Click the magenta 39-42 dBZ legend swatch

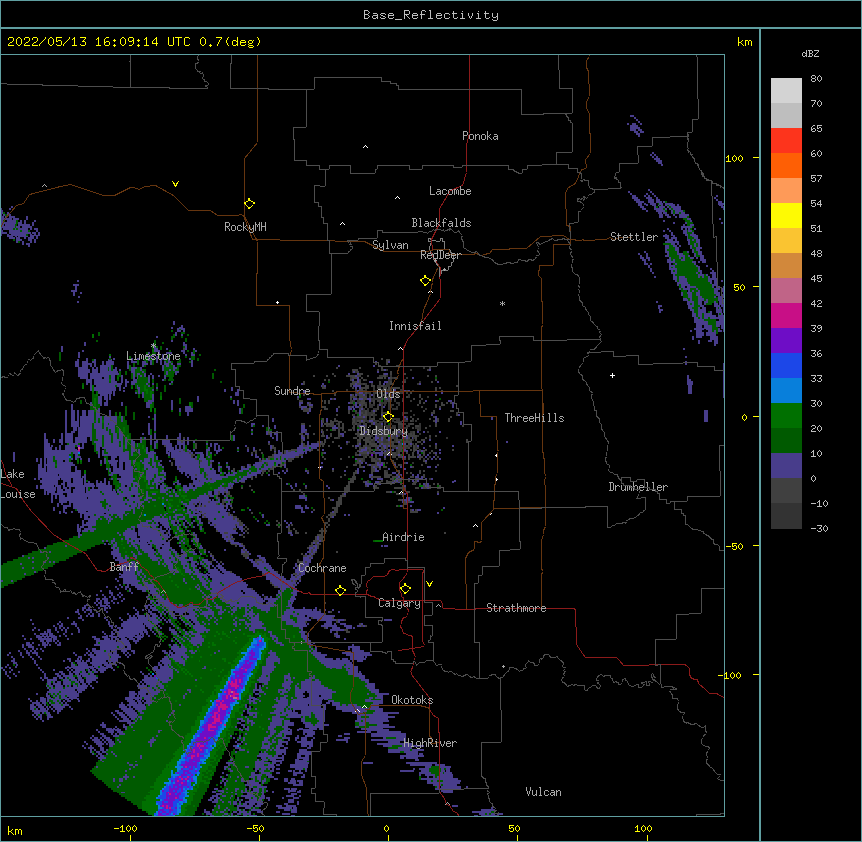pos(786,315)
